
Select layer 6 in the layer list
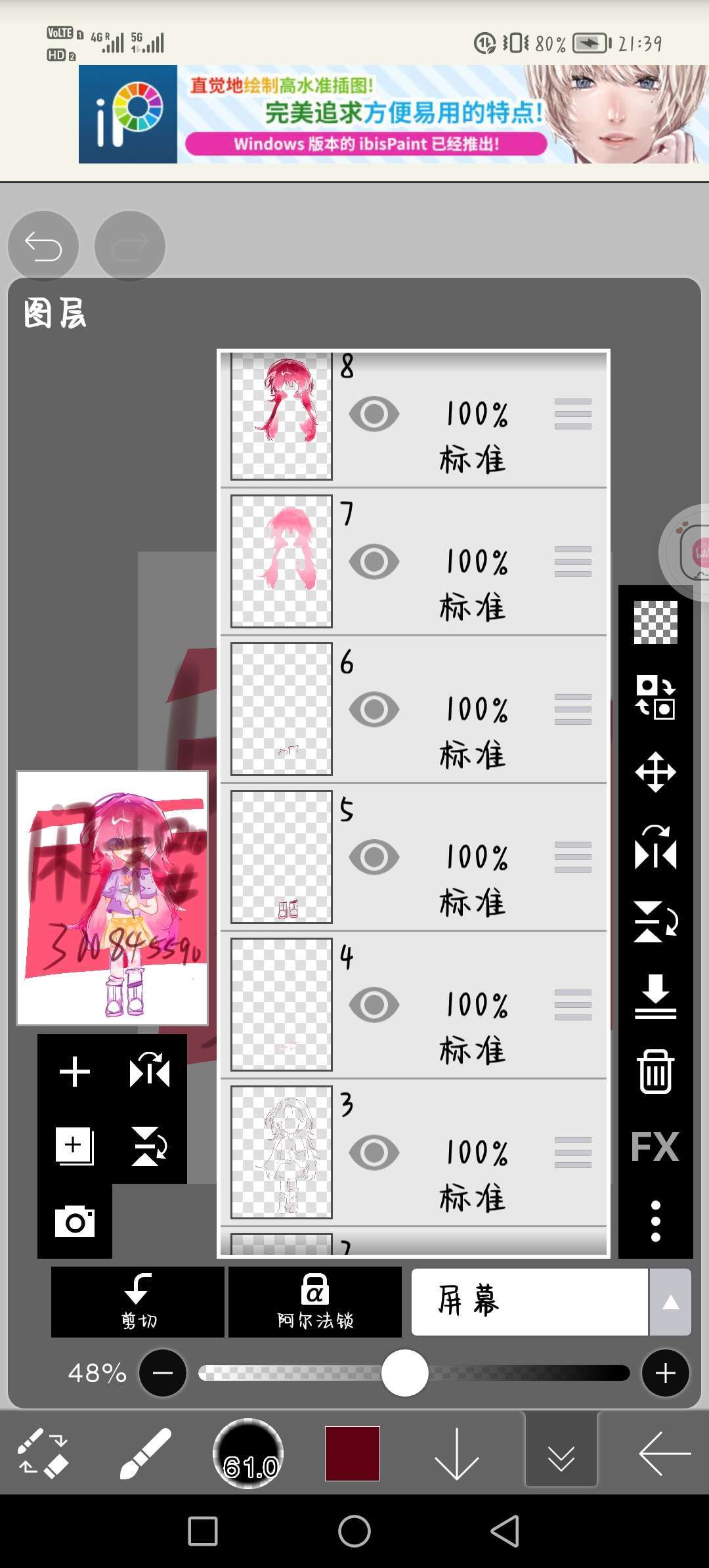[414, 709]
